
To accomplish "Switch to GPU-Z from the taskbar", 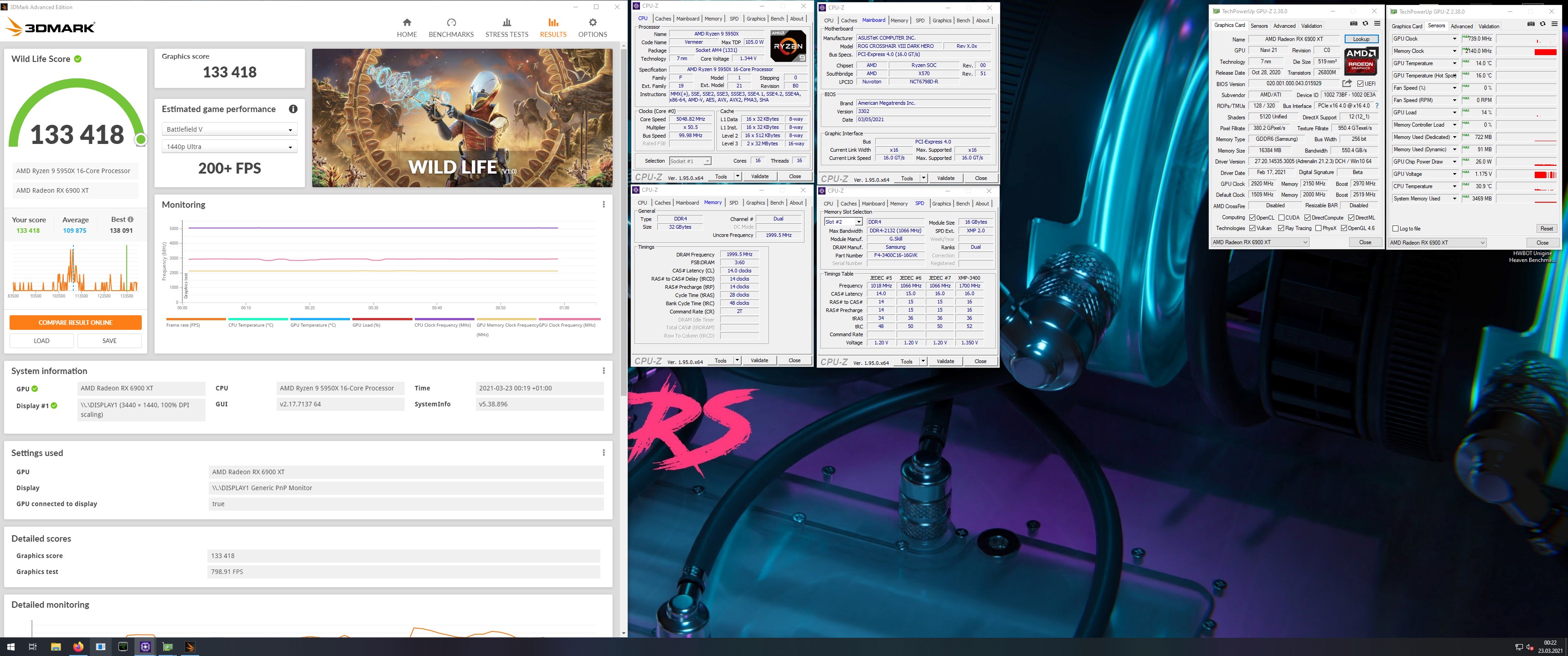I will (168, 647).
